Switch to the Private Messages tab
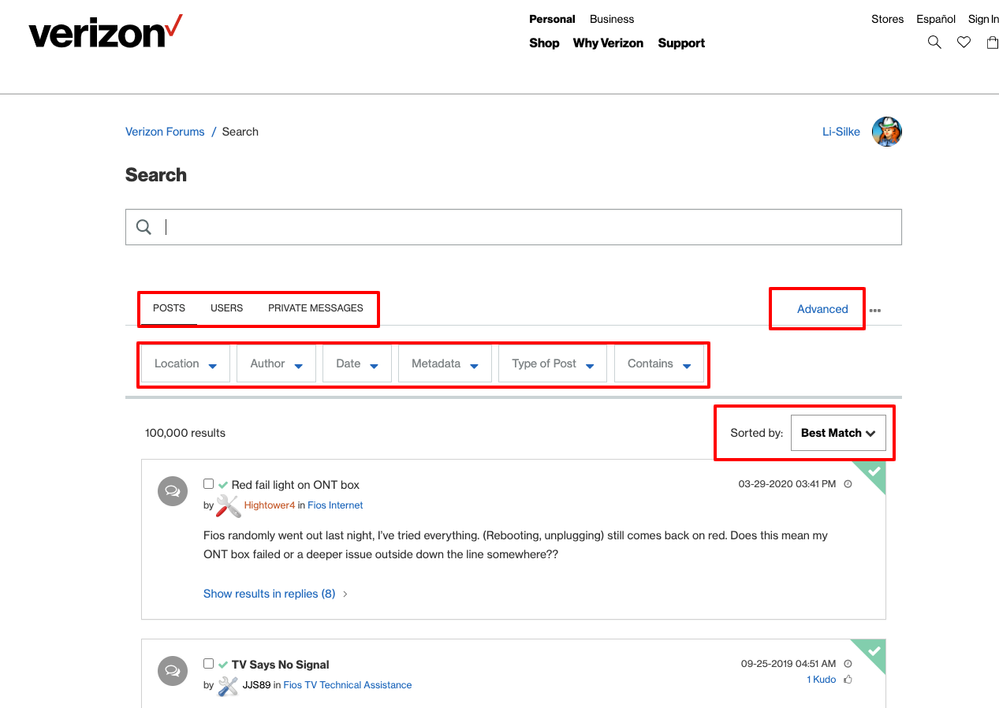The width and height of the screenshot is (999, 708). pyautogui.click(x=315, y=308)
